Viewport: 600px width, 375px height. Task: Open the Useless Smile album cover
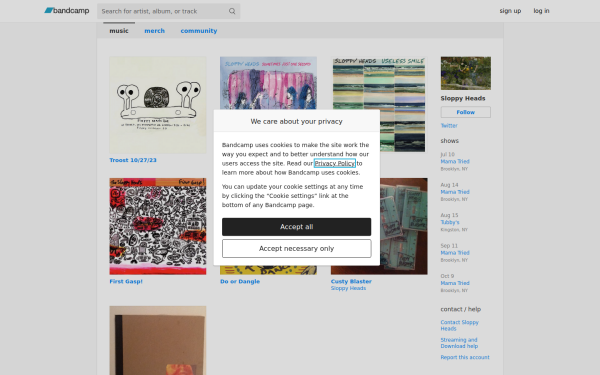(x=379, y=104)
